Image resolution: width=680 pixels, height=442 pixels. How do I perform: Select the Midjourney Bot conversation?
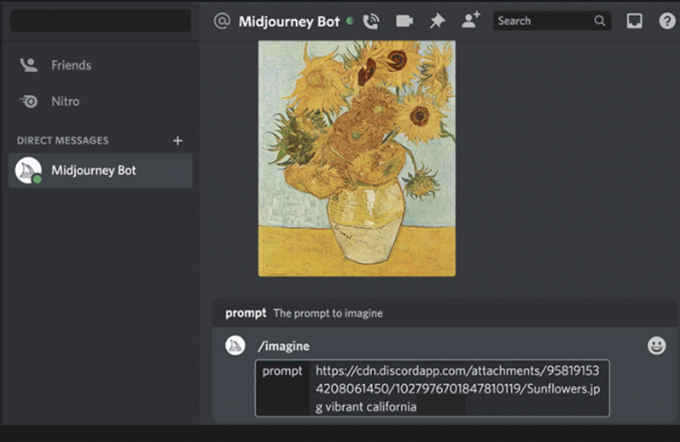[101, 170]
